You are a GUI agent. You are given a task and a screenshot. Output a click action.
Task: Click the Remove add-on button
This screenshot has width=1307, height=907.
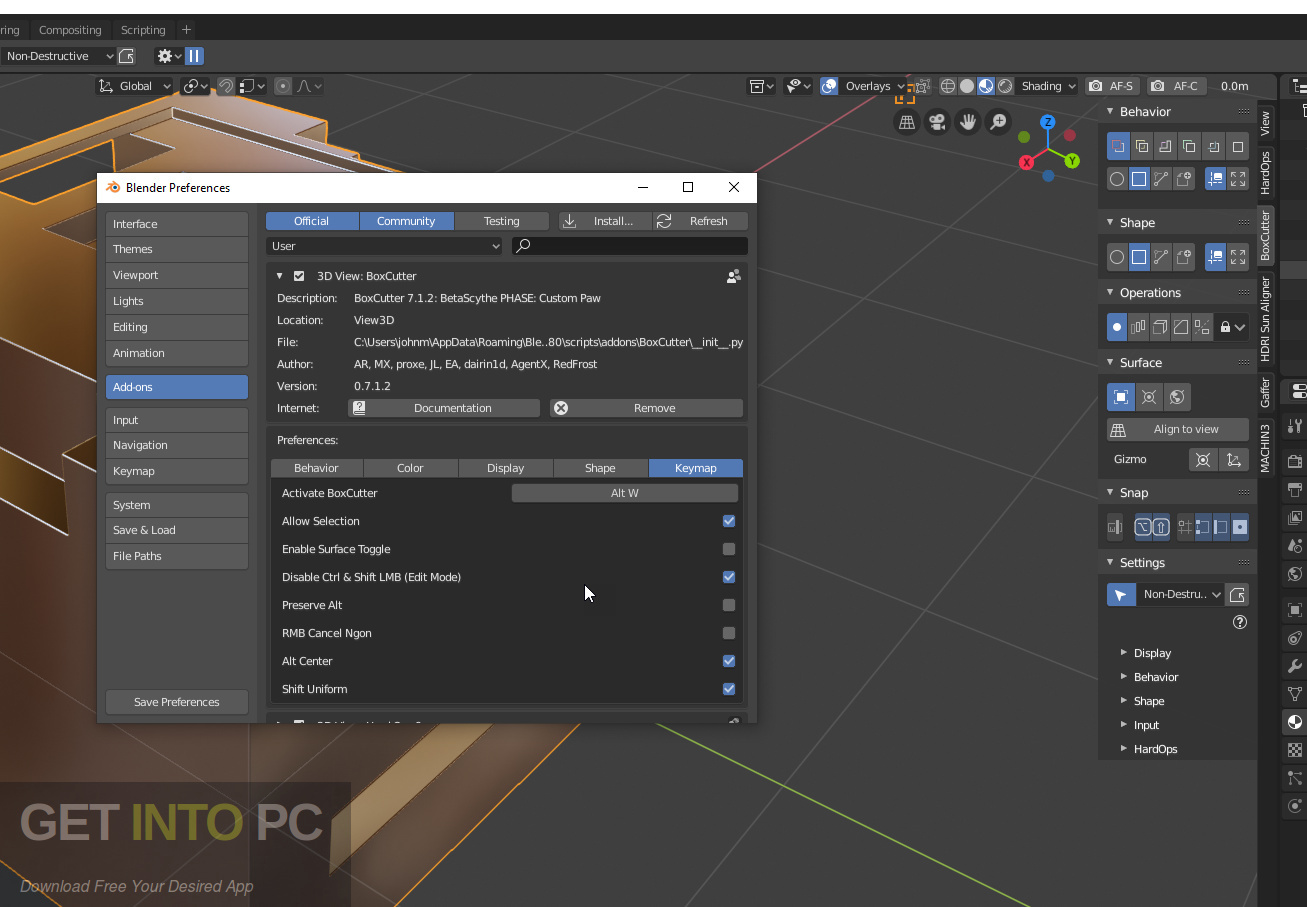tap(646, 408)
